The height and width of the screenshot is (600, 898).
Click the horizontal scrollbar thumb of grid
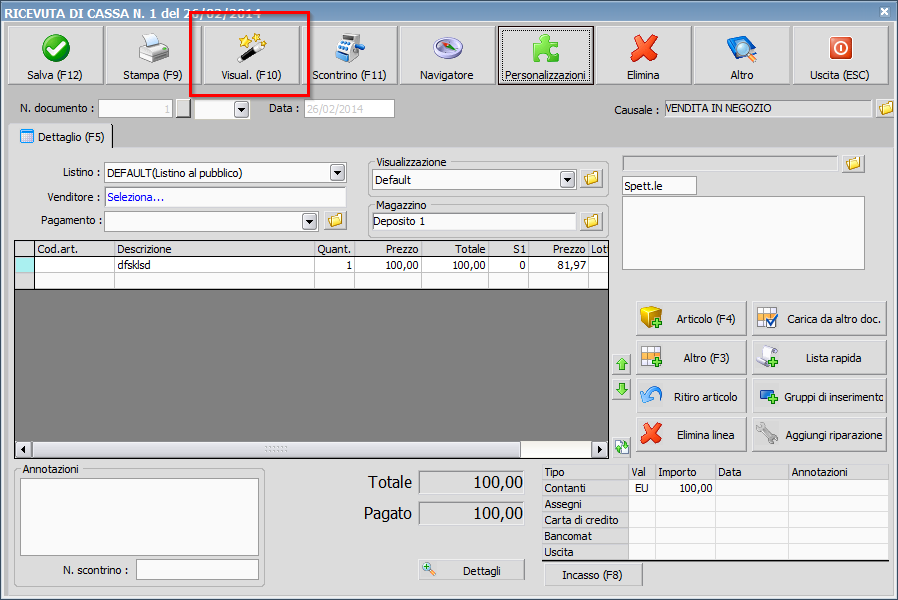pyautogui.click(x=276, y=449)
